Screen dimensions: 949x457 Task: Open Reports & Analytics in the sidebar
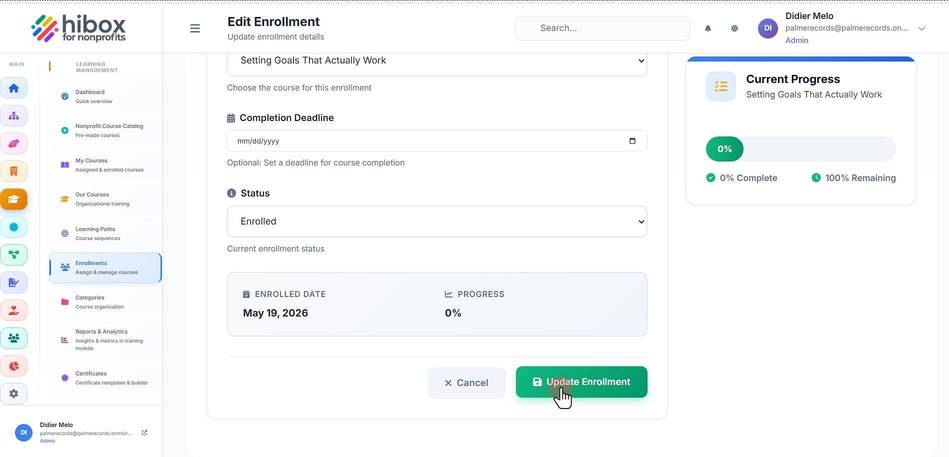point(105,340)
